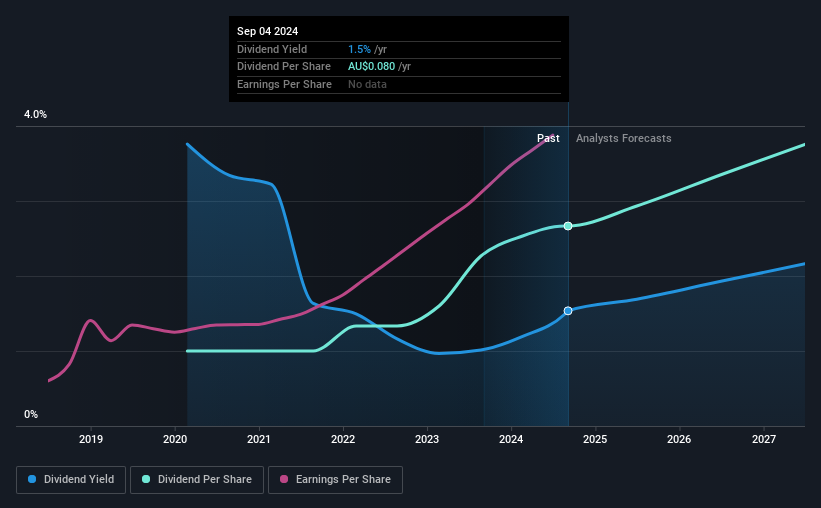Click the 4.0% y-axis label
Image resolution: width=821 pixels, height=508 pixels.
[35, 114]
